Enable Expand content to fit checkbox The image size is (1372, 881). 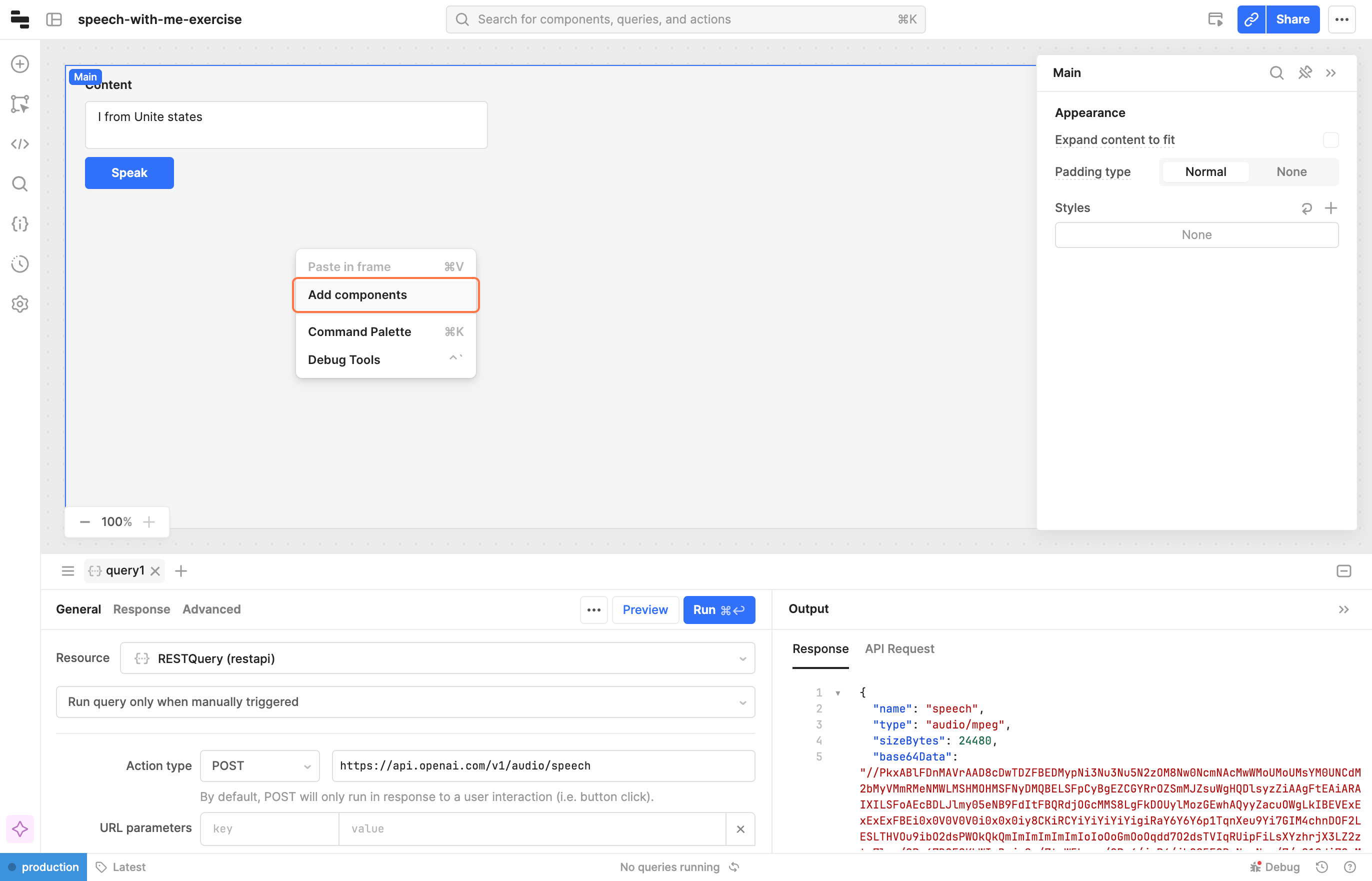(1330, 140)
